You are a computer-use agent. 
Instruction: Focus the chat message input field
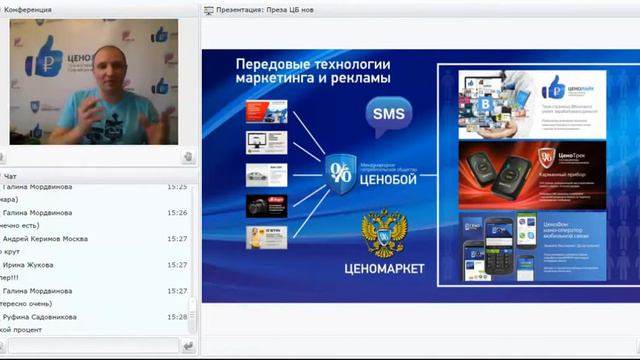tap(93, 346)
